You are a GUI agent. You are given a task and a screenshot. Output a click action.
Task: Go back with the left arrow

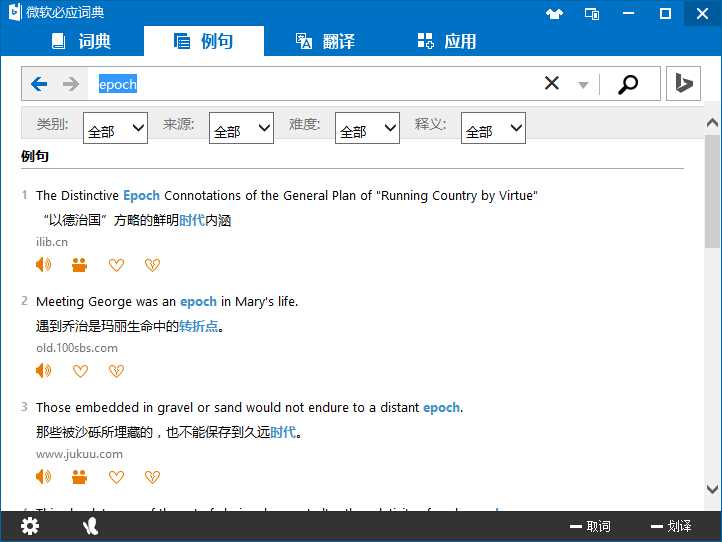[x=39, y=84]
